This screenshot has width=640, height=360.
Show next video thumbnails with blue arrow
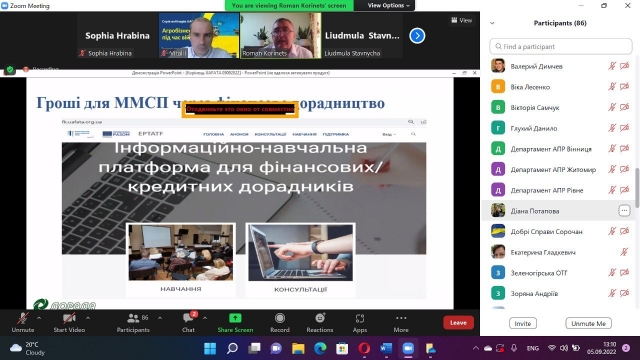point(417,36)
